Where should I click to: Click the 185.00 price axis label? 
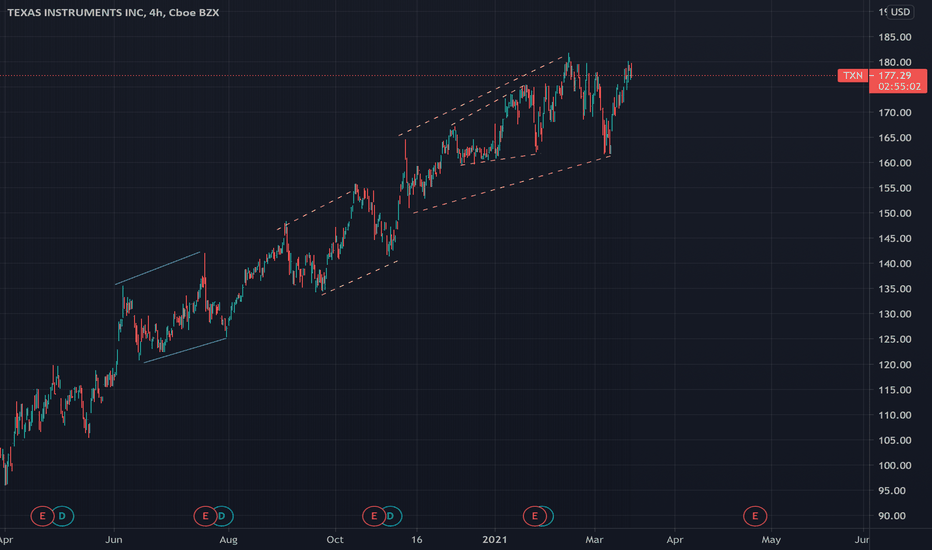pos(895,37)
